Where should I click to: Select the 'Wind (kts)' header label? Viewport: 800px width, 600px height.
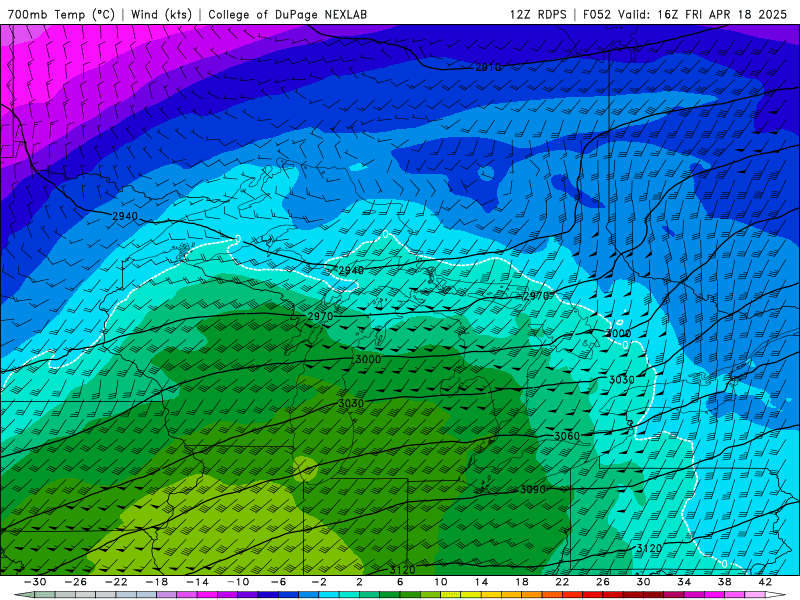pyautogui.click(x=161, y=14)
